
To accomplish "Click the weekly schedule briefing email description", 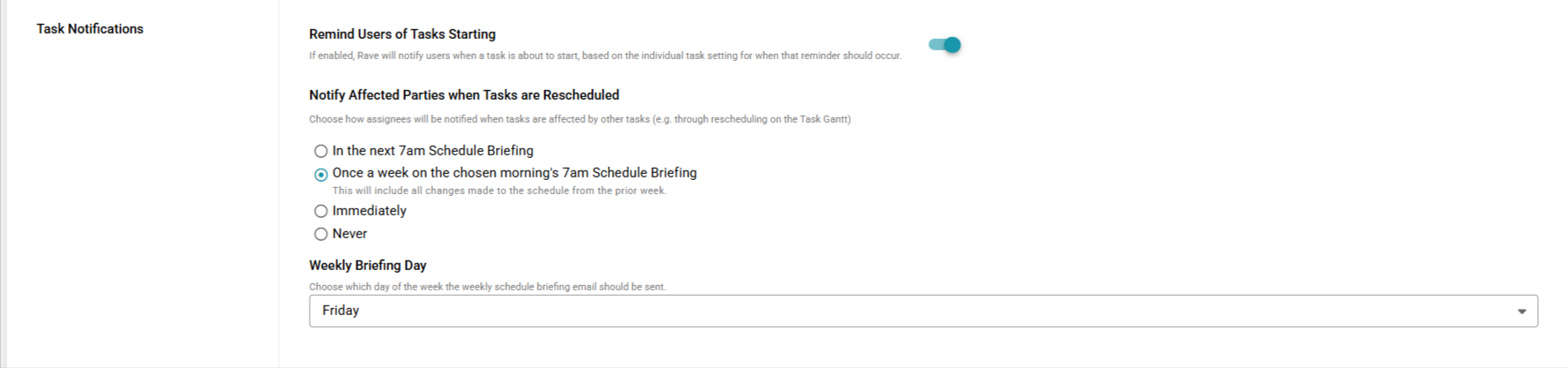I will (487, 287).
